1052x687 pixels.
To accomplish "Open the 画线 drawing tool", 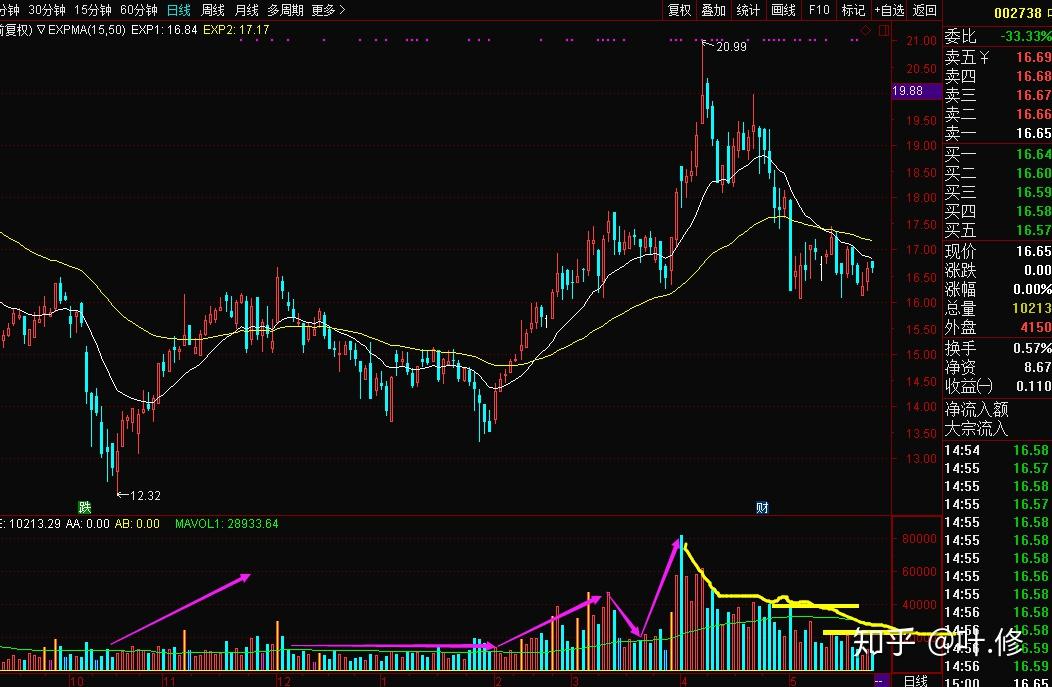I will [x=783, y=10].
